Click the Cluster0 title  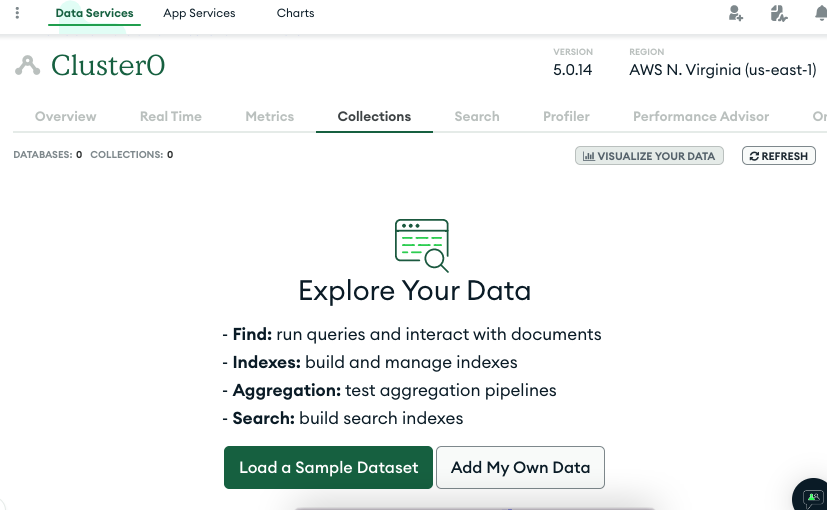click(x=108, y=65)
